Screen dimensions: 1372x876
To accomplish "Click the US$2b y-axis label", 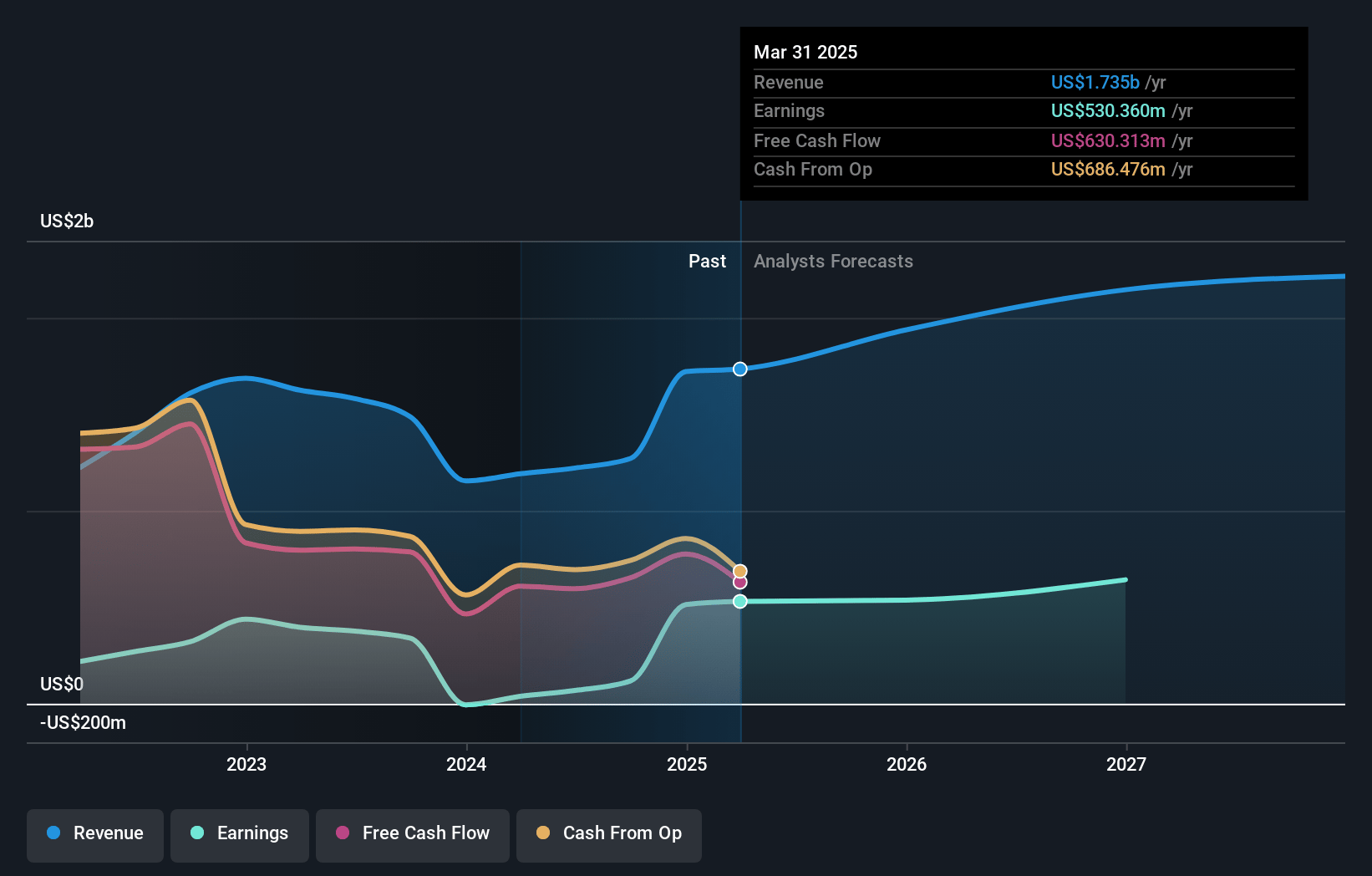I will tap(67, 221).
